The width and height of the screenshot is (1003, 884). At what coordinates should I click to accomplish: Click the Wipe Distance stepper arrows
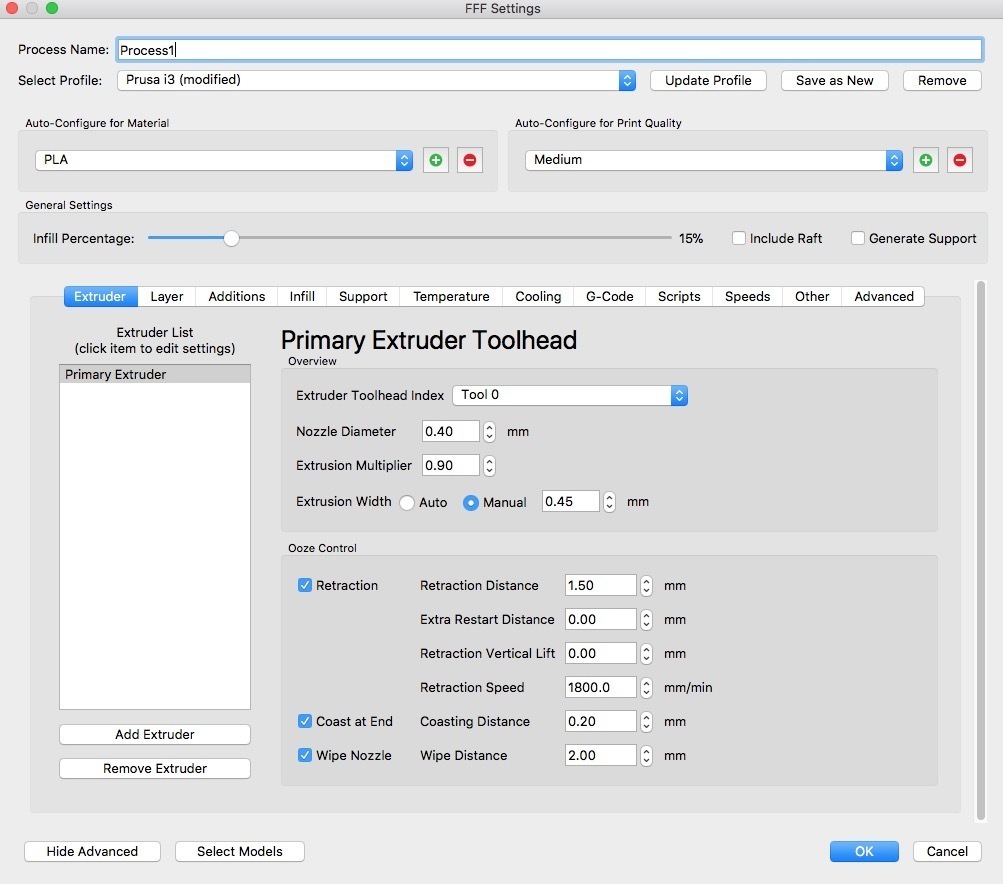pos(646,756)
